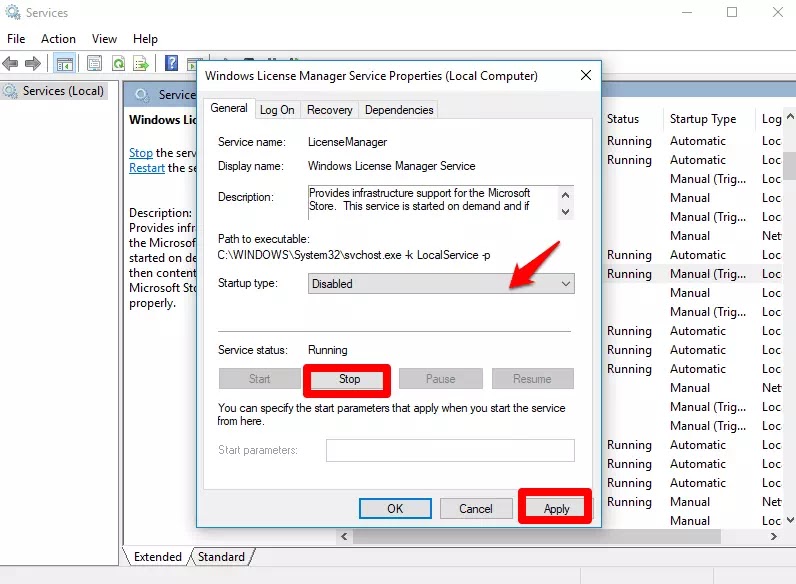
Task: Click the Resume button
Action: [x=532, y=379]
